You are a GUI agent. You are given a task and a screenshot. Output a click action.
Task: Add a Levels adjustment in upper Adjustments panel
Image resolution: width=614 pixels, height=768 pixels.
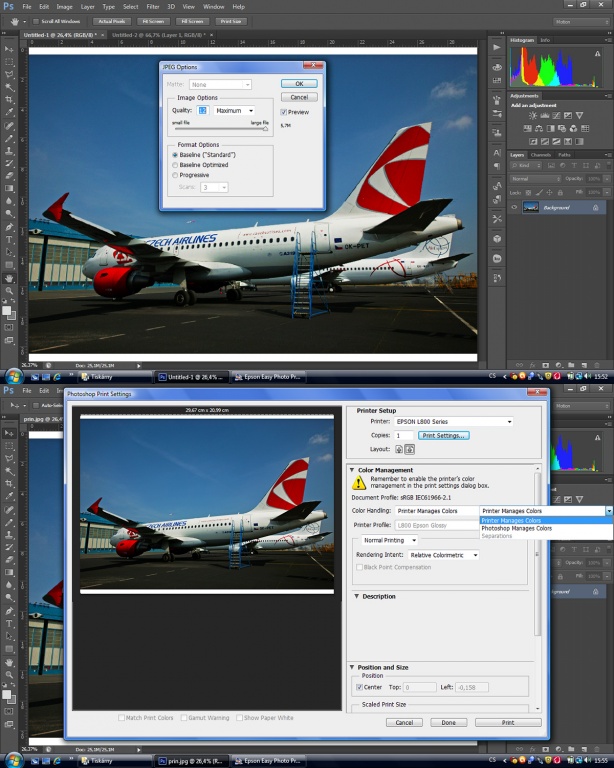tap(544, 116)
